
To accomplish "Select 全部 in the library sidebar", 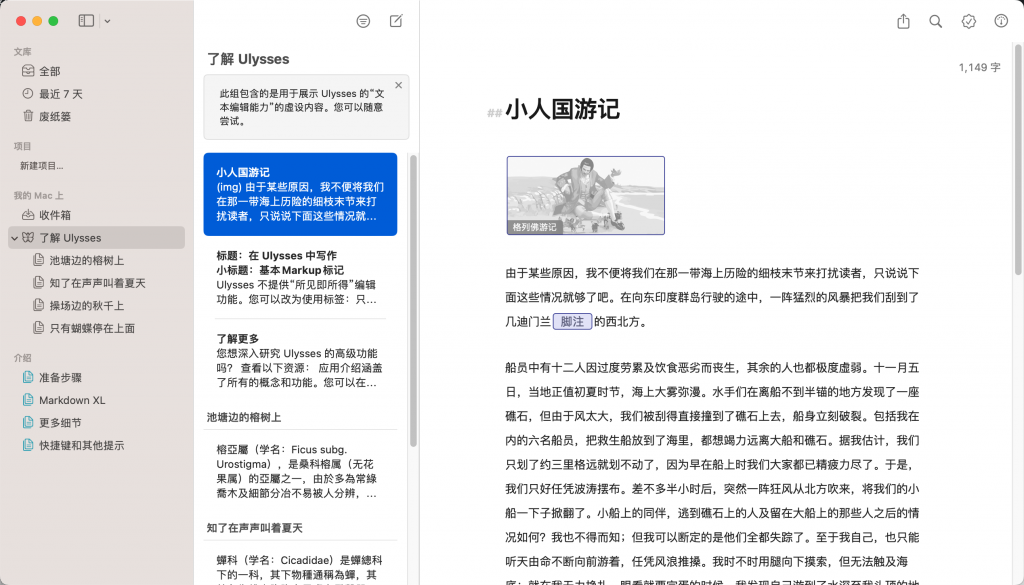I will click(48, 71).
